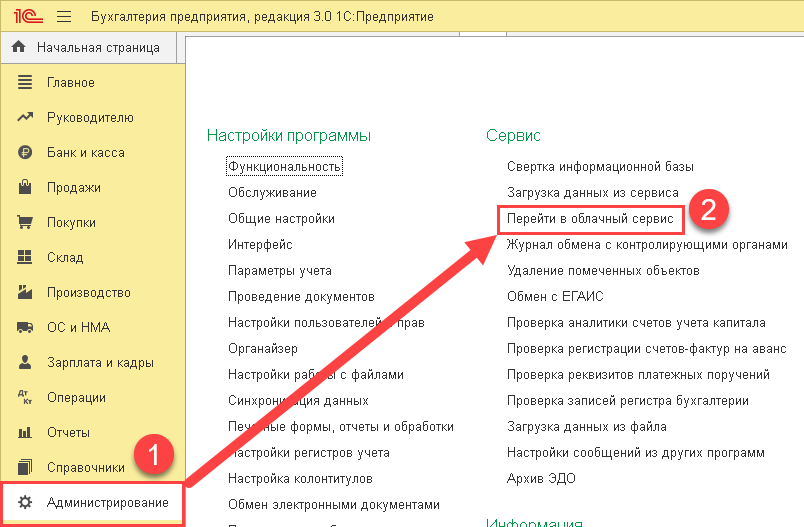Open Настройки регистров учета link
Screen dimensions: 804x527
point(309,453)
